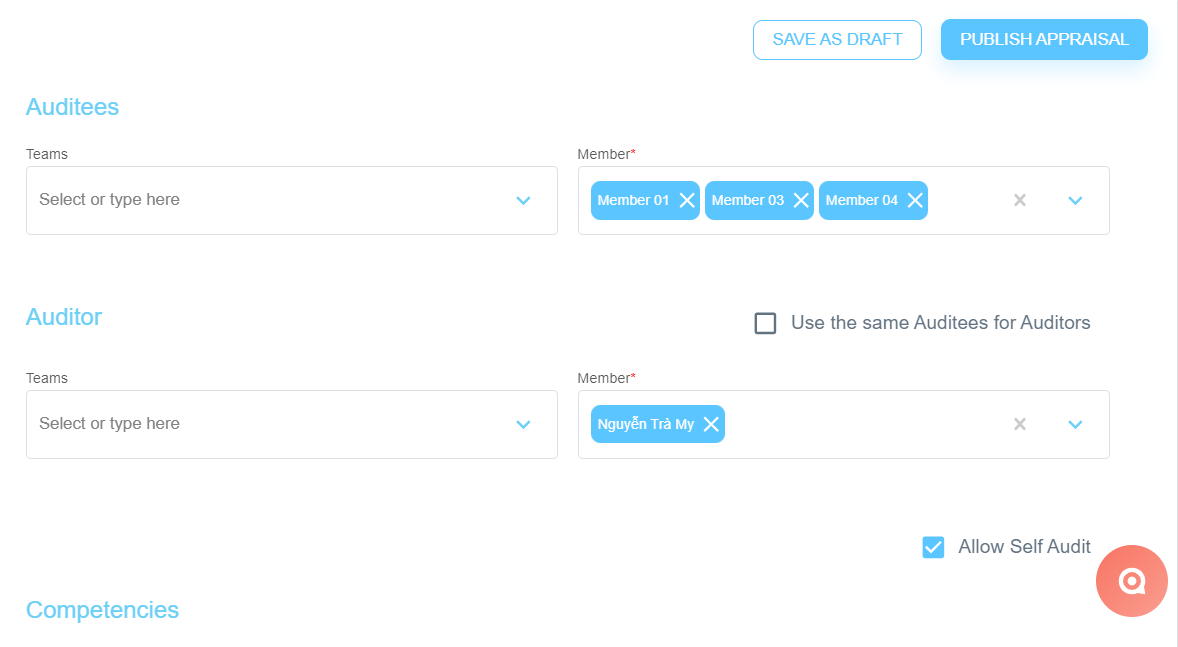Open the Auditees Teams dropdown chevron

(524, 201)
